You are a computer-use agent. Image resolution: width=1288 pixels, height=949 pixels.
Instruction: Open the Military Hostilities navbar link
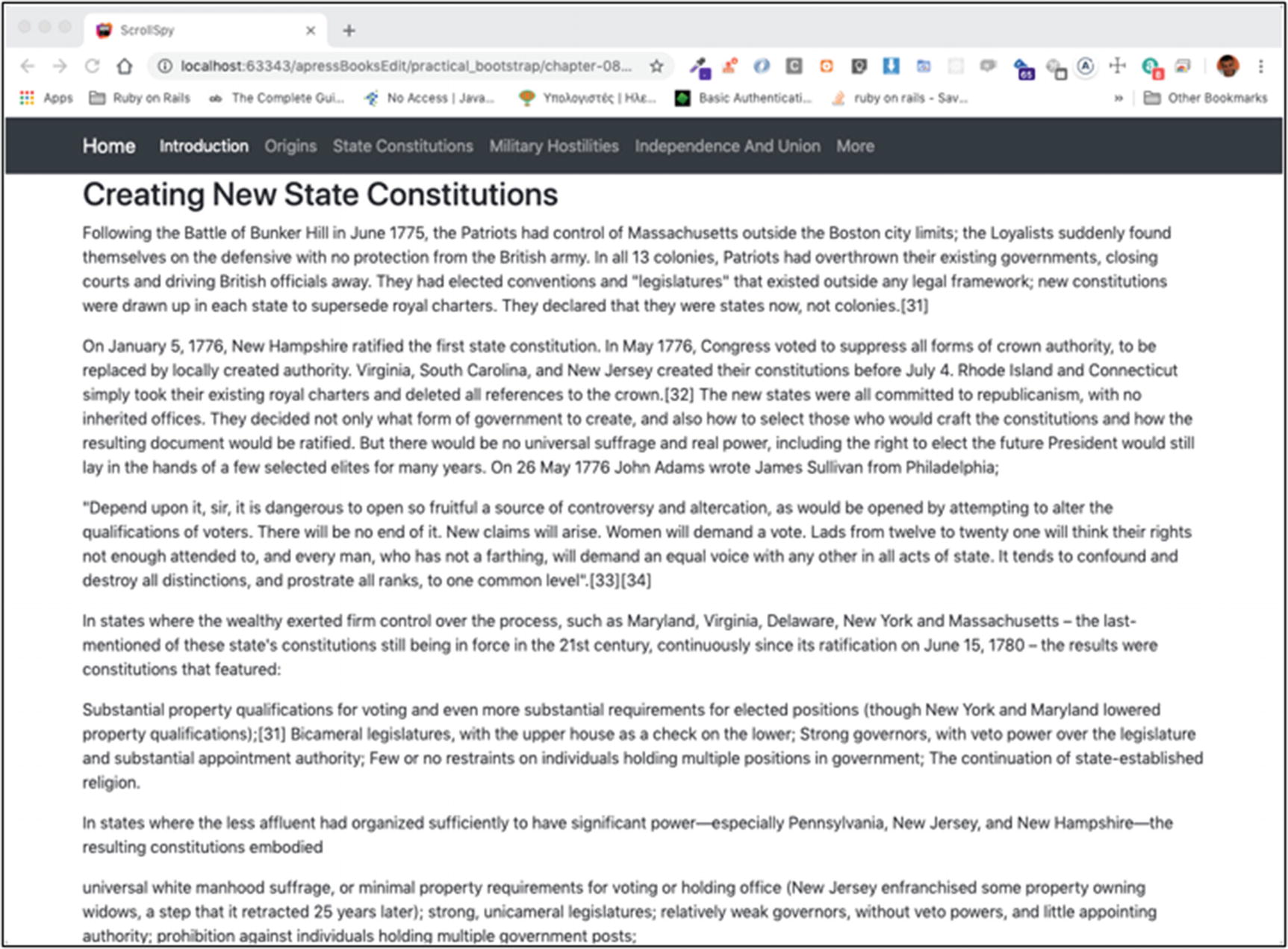(554, 146)
